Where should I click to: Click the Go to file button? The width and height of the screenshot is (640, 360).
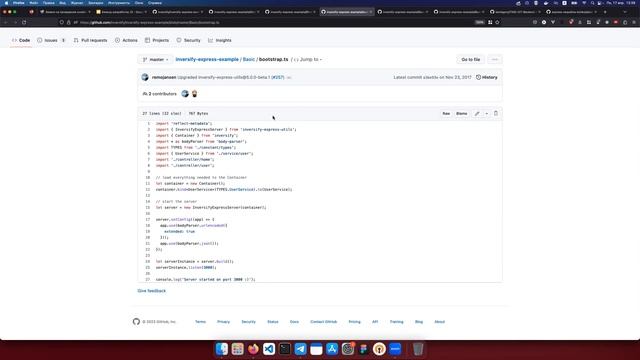coord(471,60)
